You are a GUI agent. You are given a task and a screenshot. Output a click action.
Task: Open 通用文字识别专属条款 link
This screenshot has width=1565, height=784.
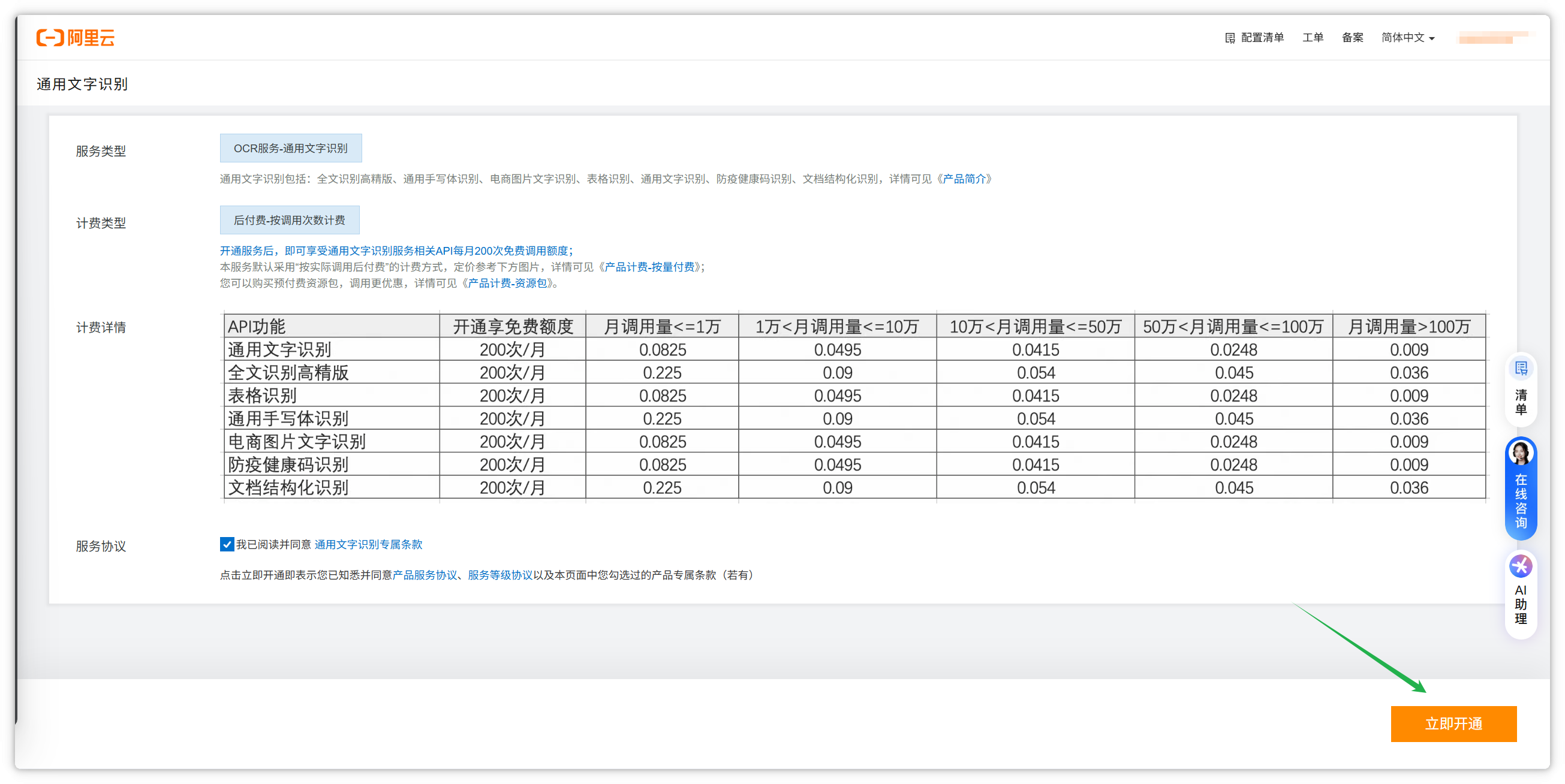click(368, 545)
